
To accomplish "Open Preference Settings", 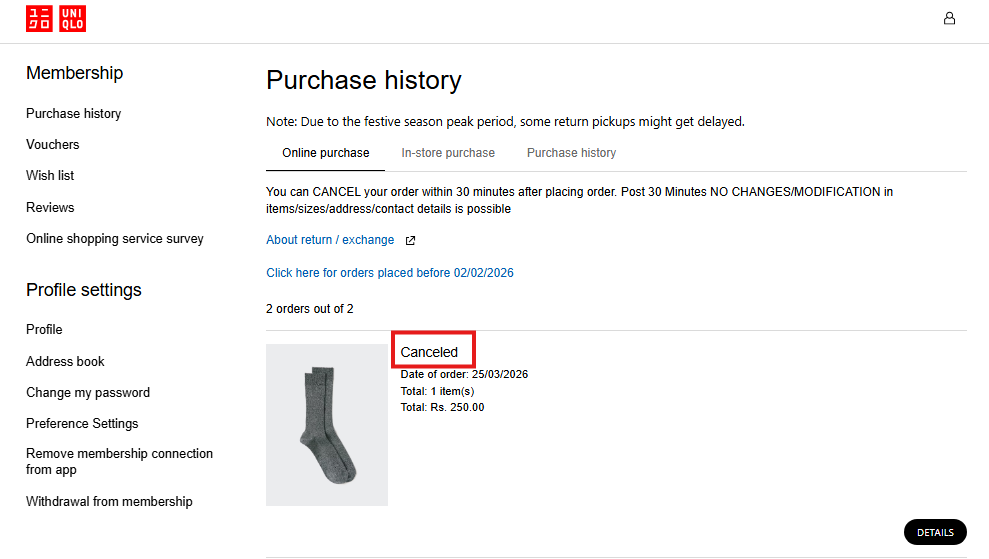I will coord(82,424).
